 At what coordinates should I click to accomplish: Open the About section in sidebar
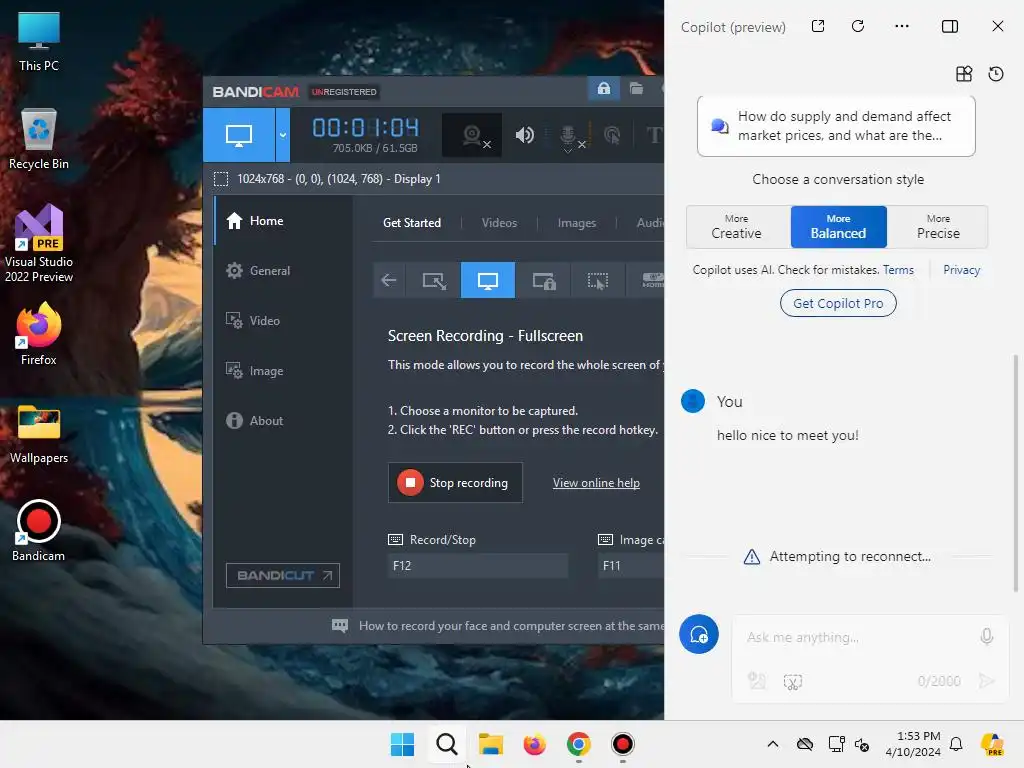[283, 421]
